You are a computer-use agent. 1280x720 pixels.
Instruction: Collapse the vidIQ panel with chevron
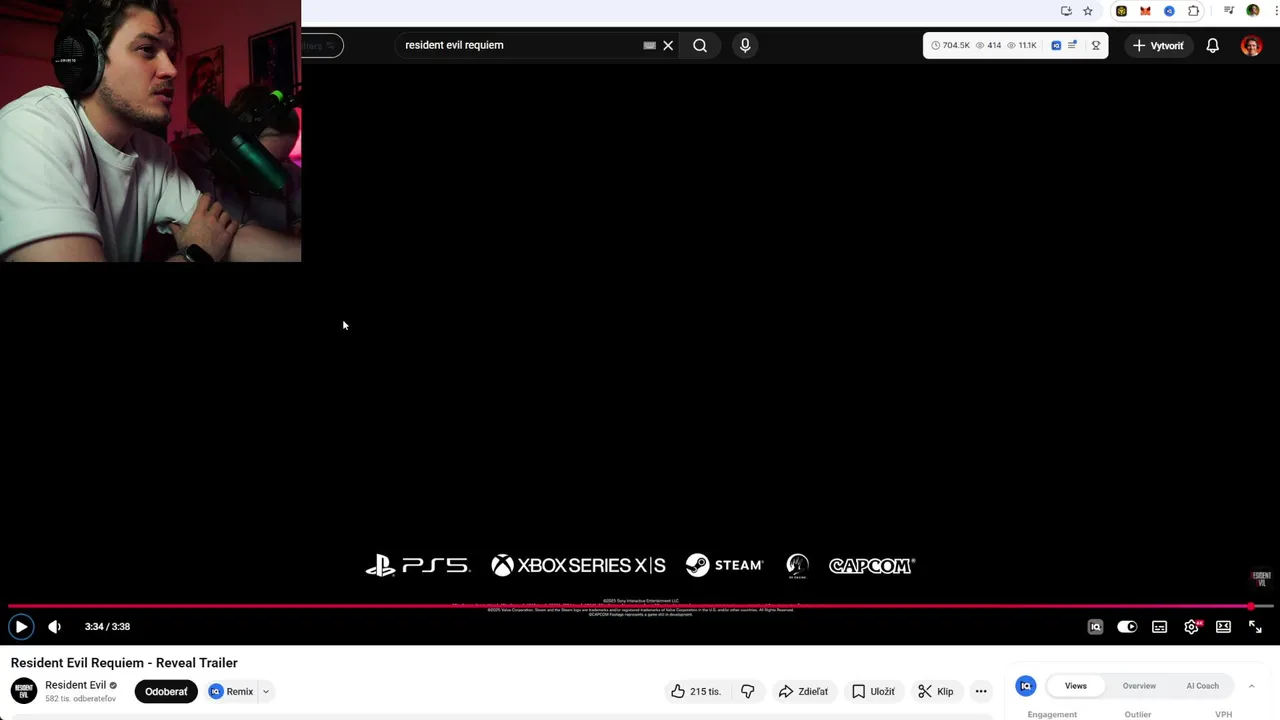[x=1251, y=686]
